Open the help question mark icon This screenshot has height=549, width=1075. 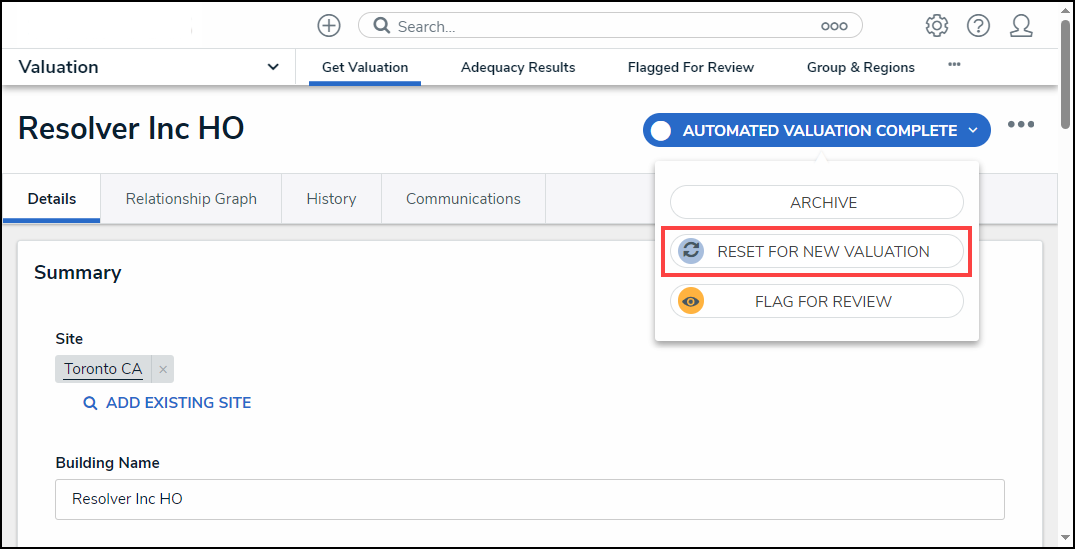click(978, 26)
